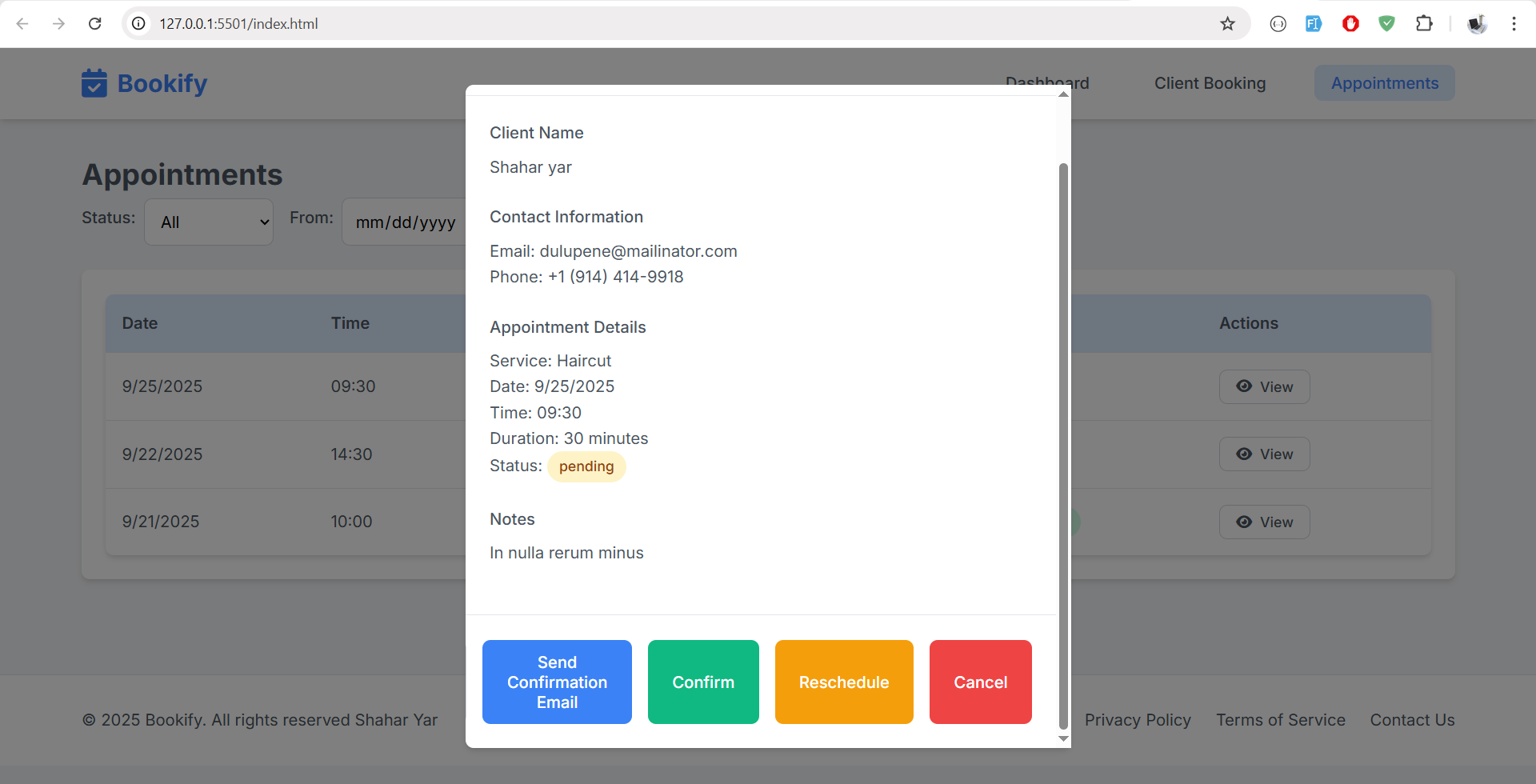The height and width of the screenshot is (784, 1536).
Task: Confirm the appointment with green button
Action: coord(703,682)
